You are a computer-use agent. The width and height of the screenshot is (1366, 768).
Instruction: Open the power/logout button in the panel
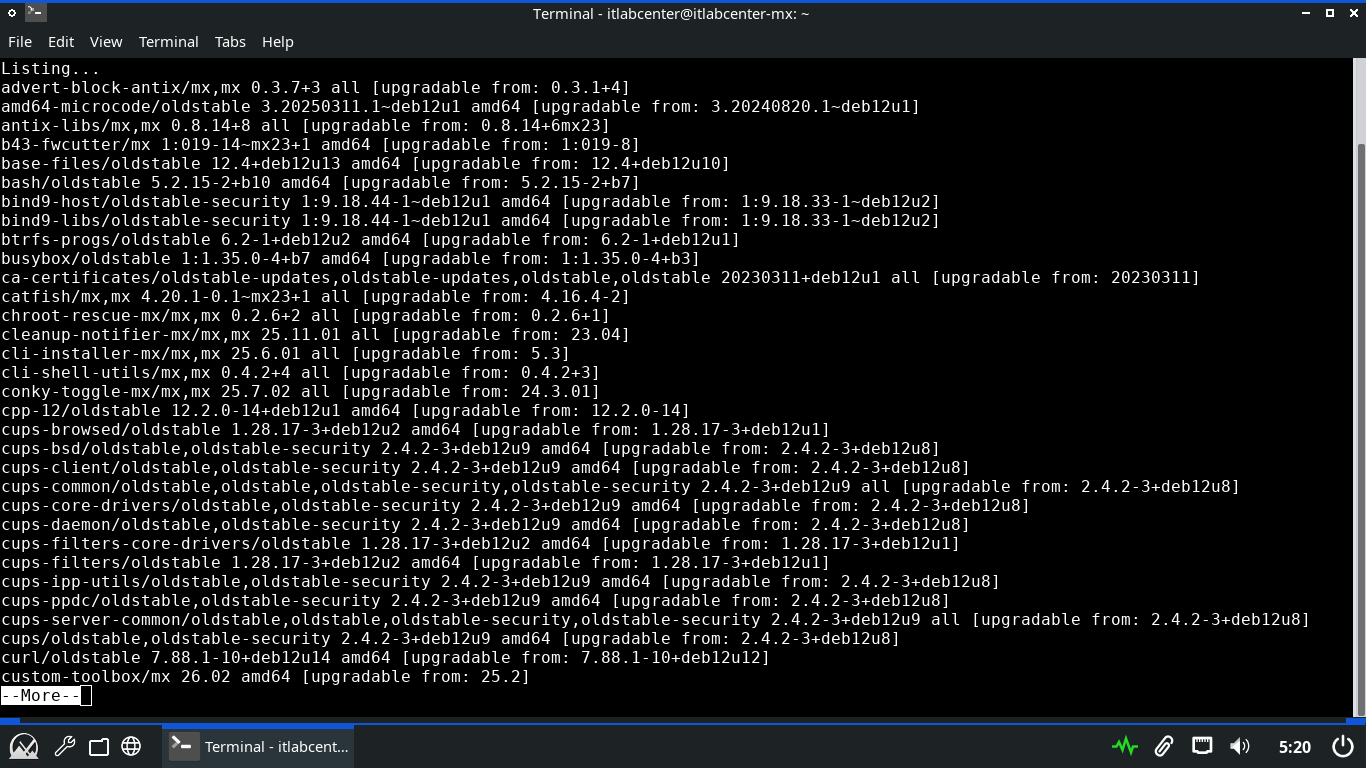point(1342,746)
